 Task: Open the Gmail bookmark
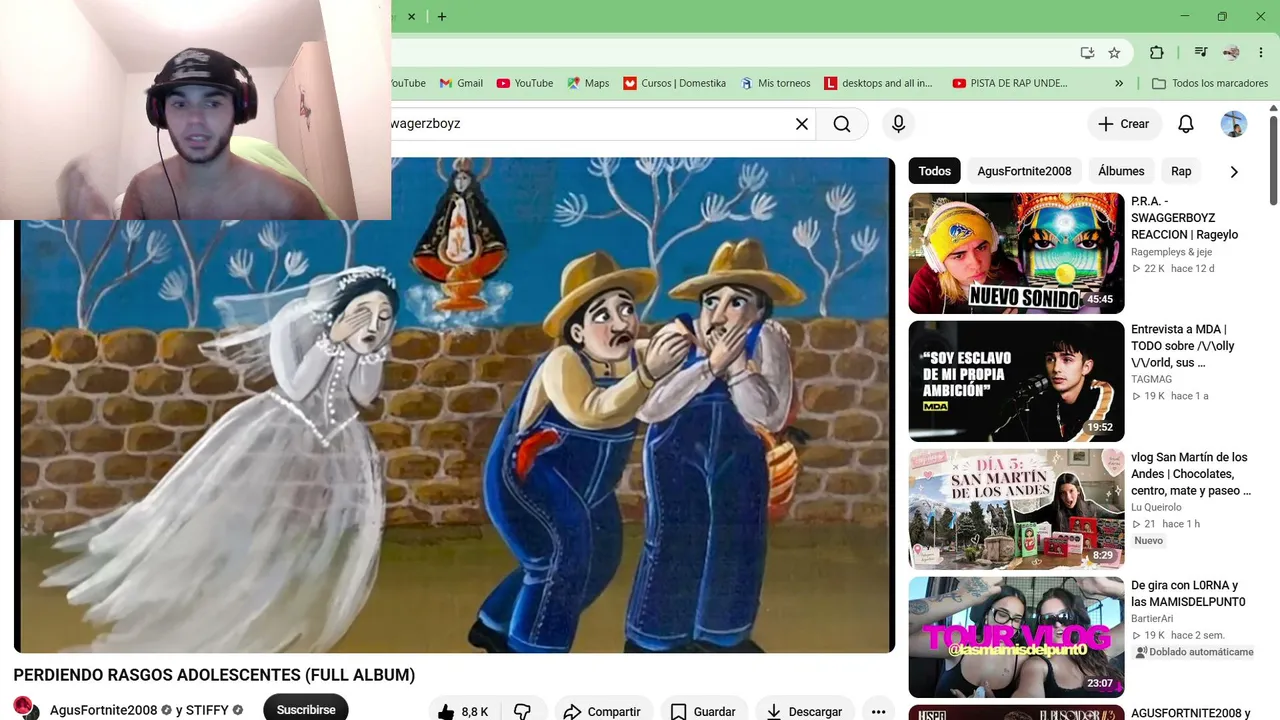[461, 83]
